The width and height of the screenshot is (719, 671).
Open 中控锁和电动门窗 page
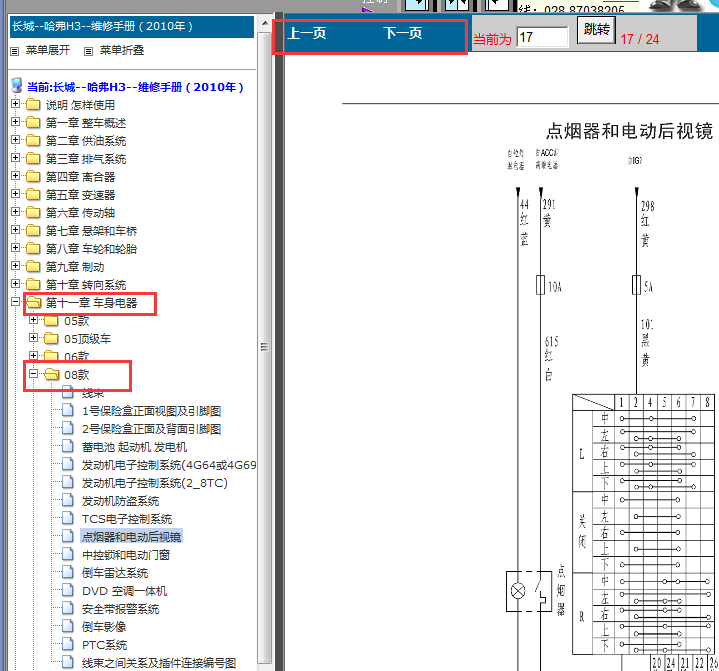pyautogui.click(x=126, y=555)
